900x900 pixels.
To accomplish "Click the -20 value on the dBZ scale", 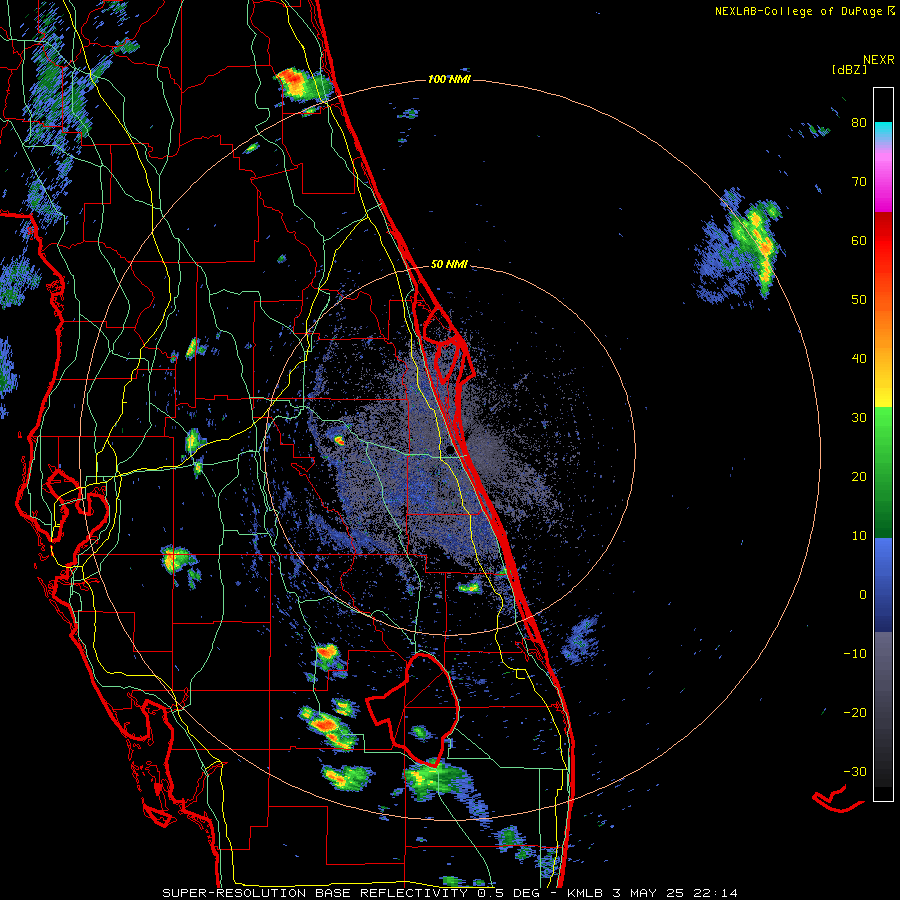I will pyautogui.click(x=855, y=713).
